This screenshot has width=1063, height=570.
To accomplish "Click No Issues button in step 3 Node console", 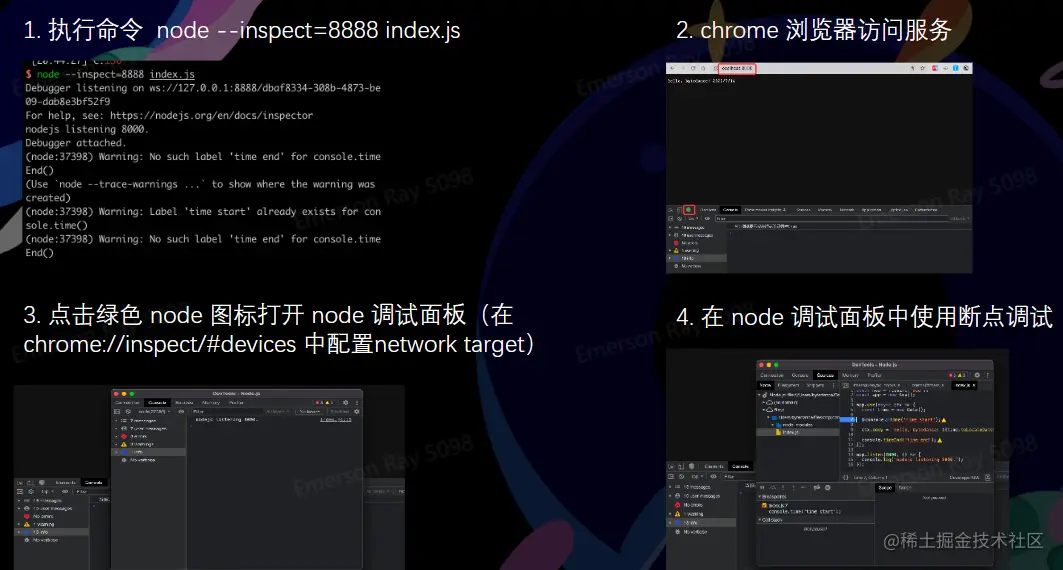I will [x=310, y=411].
